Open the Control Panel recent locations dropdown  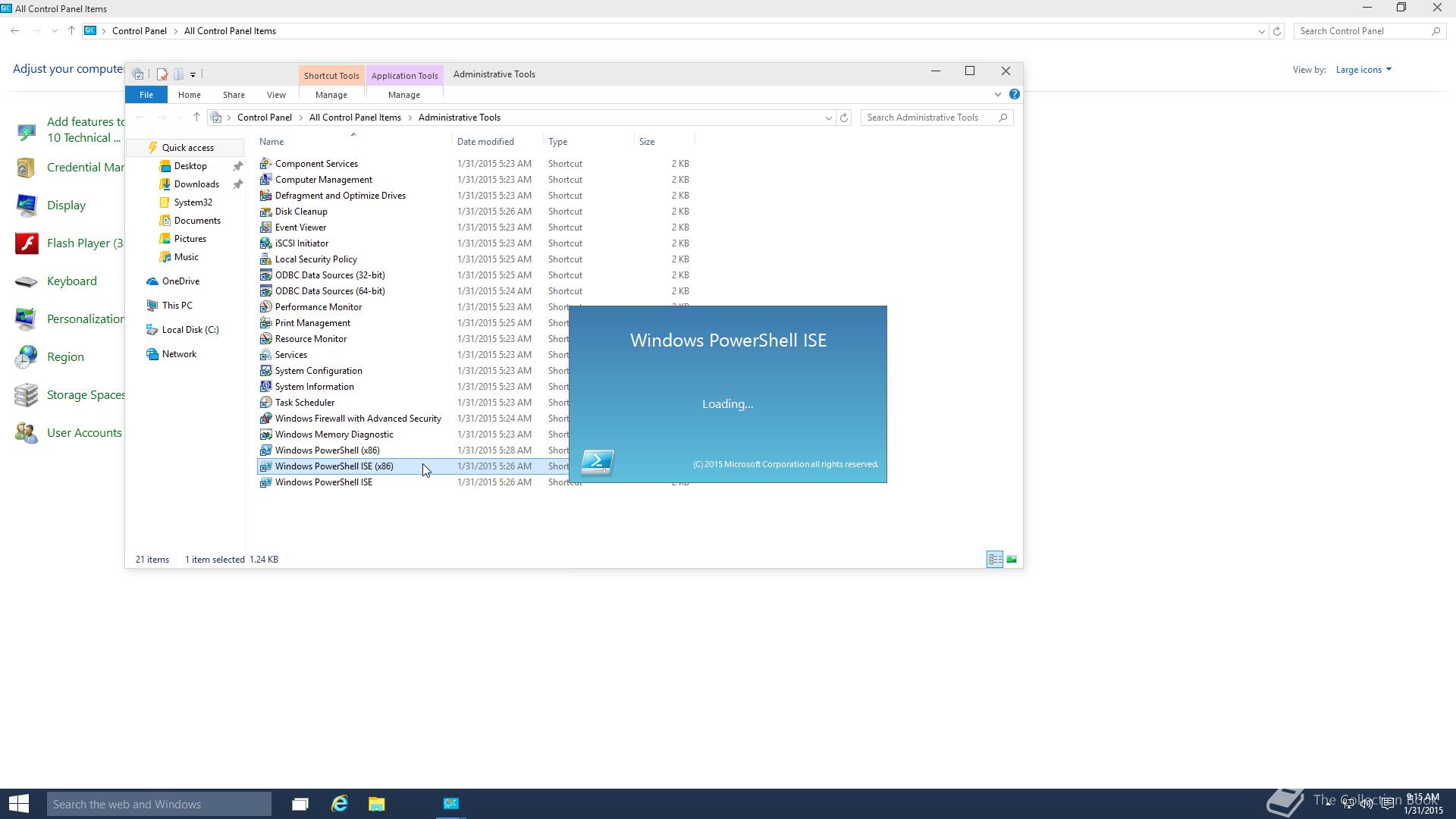pos(55,31)
